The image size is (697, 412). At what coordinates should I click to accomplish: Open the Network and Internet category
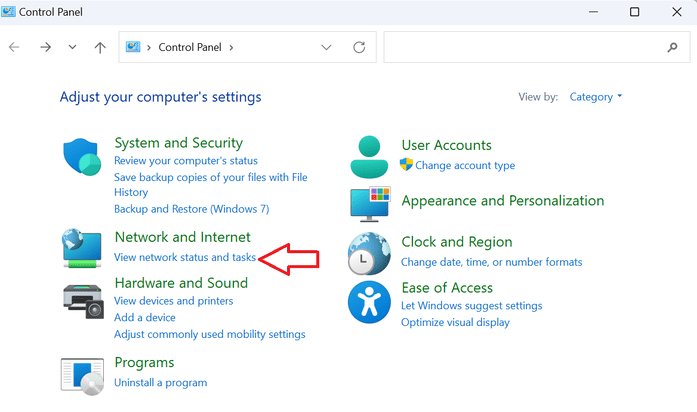click(x=183, y=237)
